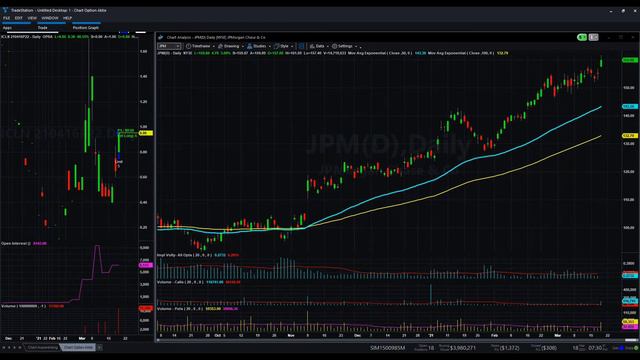The height and width of the screenshot is (360, 640).
Task: Click the Trade toolbar button
Action: (42, 28)
